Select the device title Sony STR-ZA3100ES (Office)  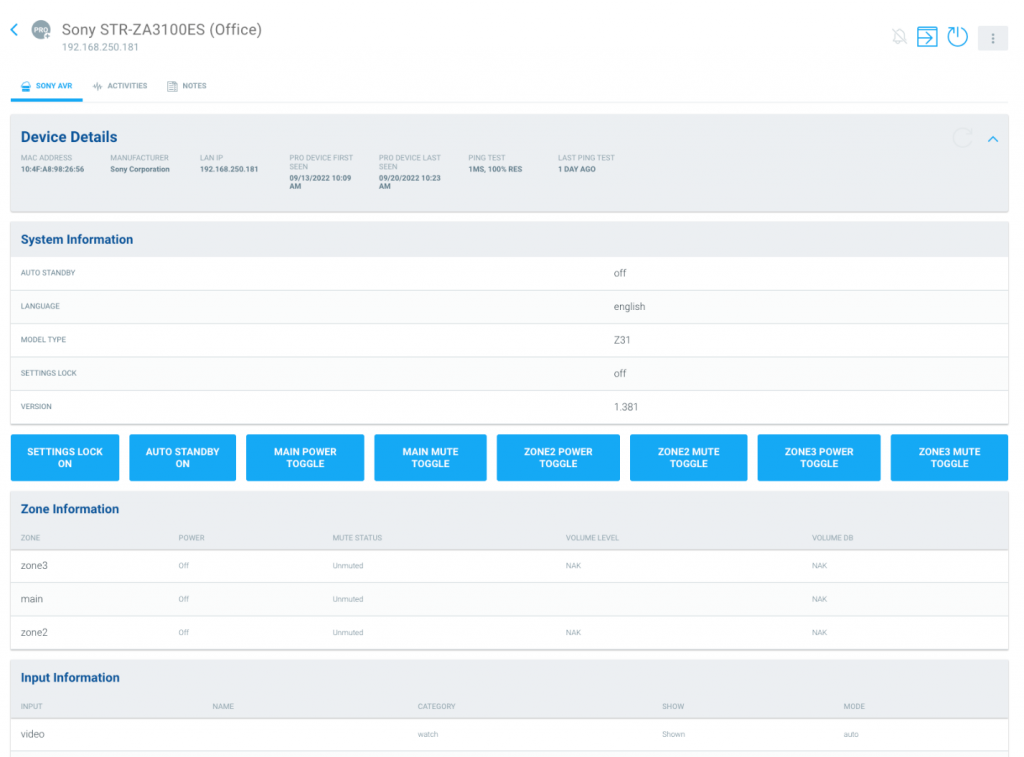tap(161, 29)
